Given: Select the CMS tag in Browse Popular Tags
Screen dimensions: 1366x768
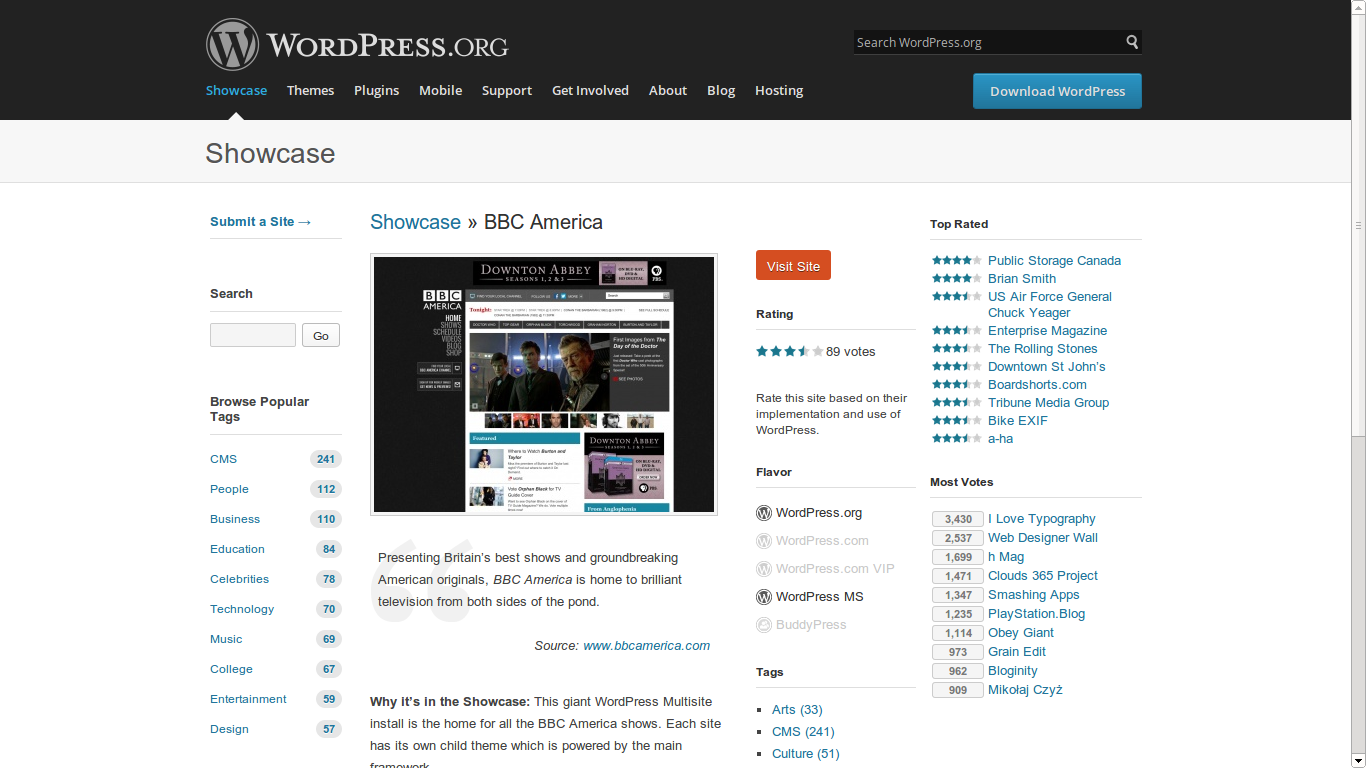Looking at the screenshot, I should [223, 459].
